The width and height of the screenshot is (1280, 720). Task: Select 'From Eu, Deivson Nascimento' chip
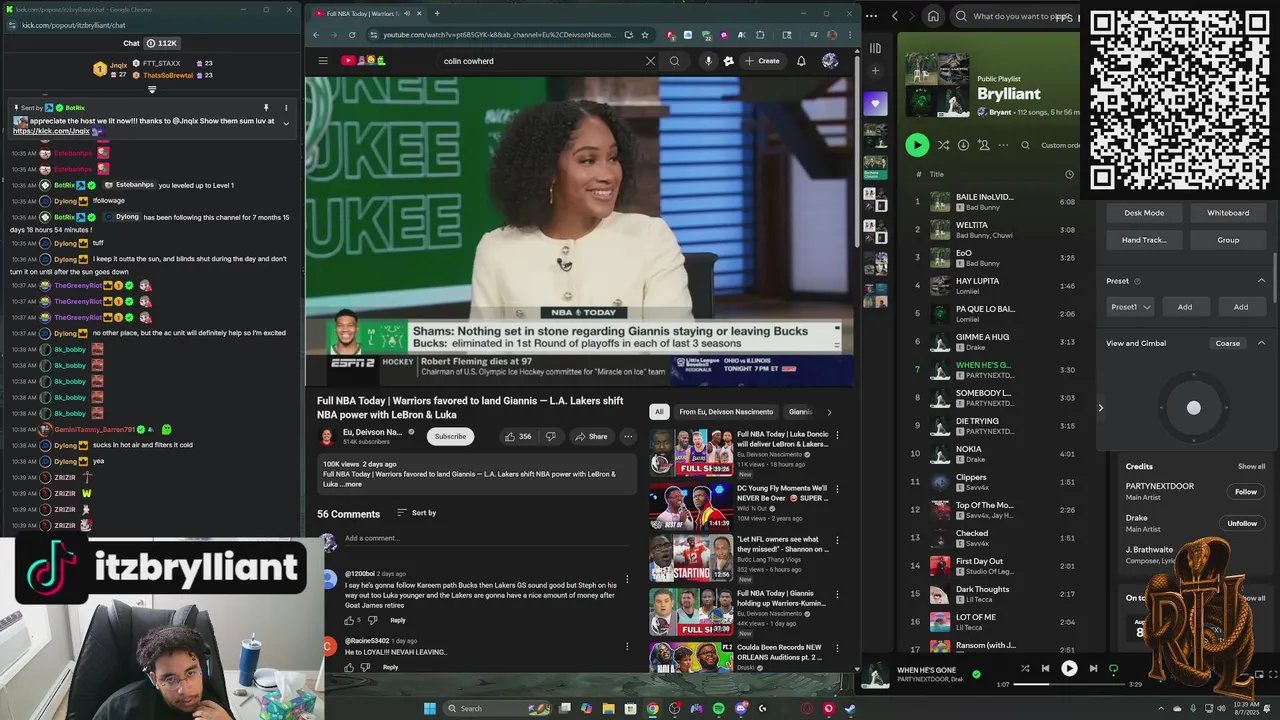coord(726,412)
